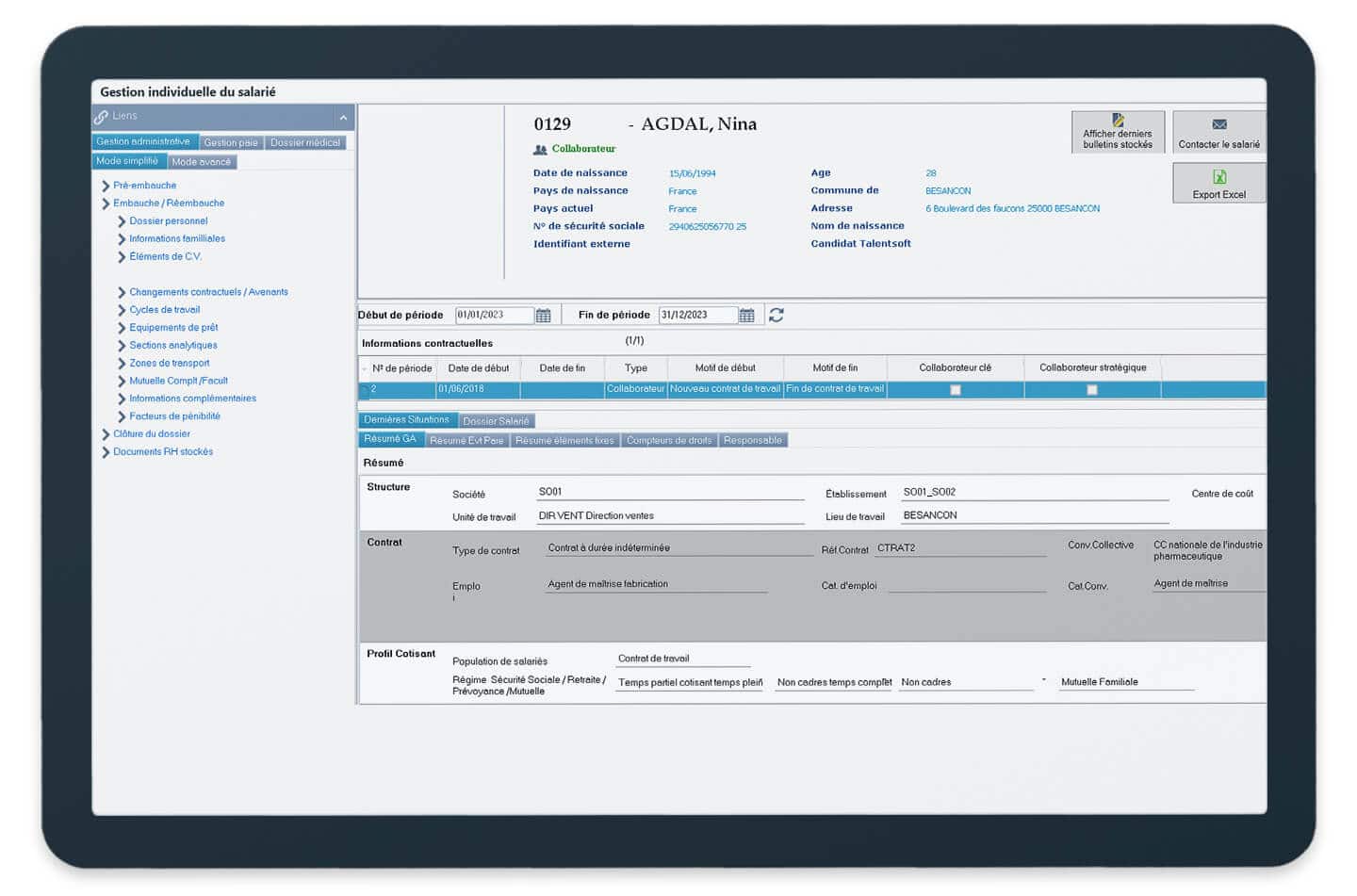Screen dimensions: 1357x896
Task: Select the Compteurs de droits tab
Action: (x=669, y=441)
